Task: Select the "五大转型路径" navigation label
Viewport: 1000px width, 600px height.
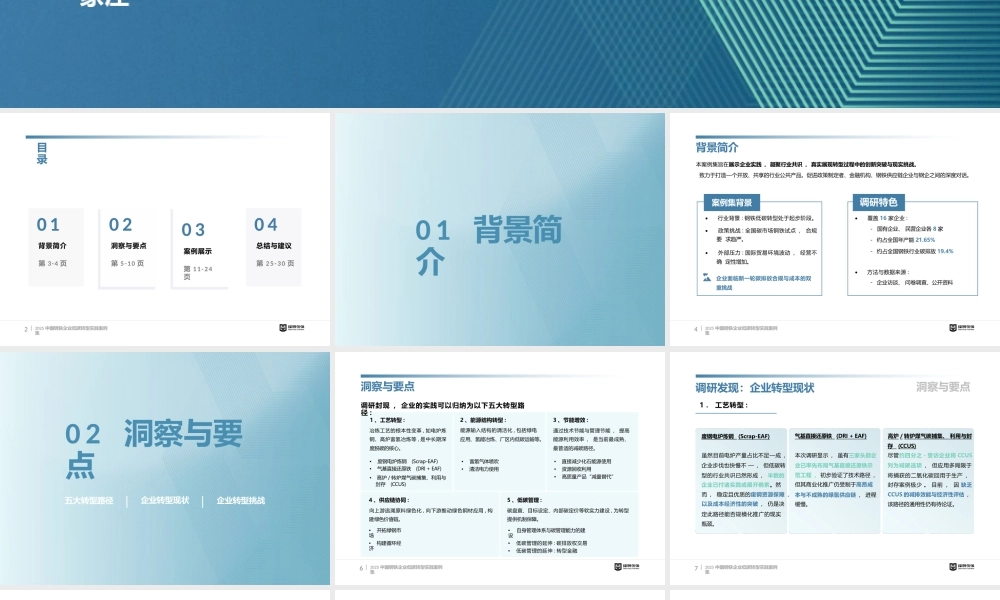Action: 91,500
